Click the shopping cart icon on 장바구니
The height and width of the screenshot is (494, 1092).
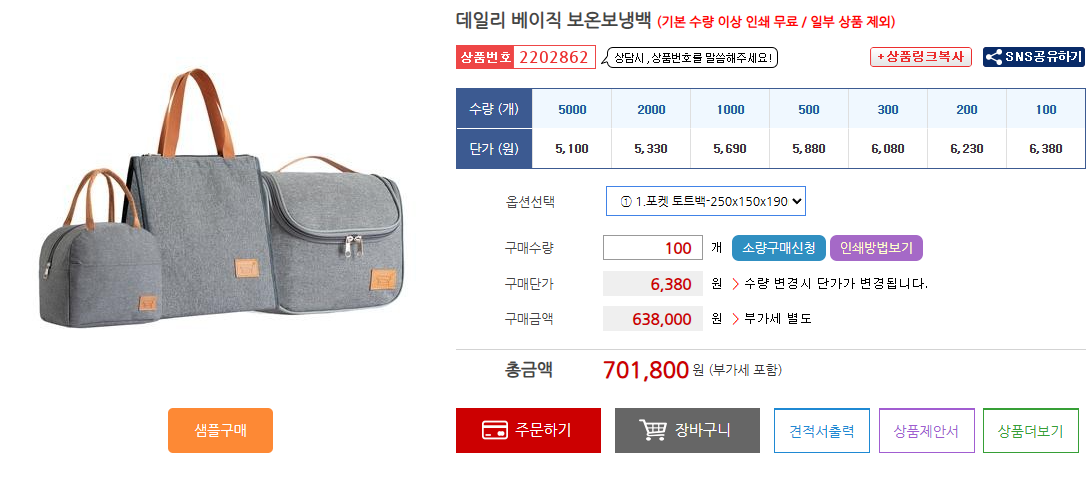653,430
